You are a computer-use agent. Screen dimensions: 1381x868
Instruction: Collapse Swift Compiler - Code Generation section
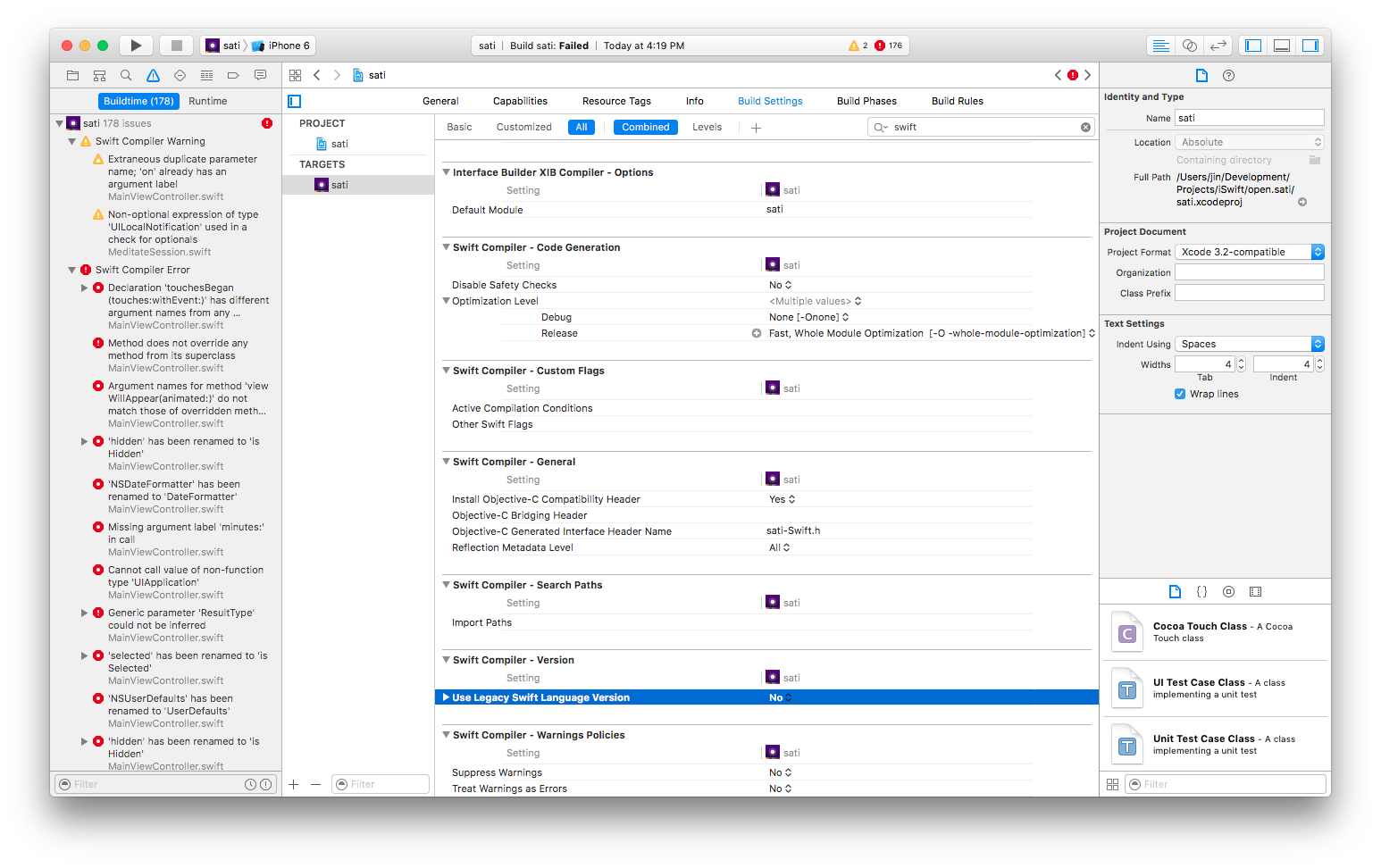coord(447,247)
